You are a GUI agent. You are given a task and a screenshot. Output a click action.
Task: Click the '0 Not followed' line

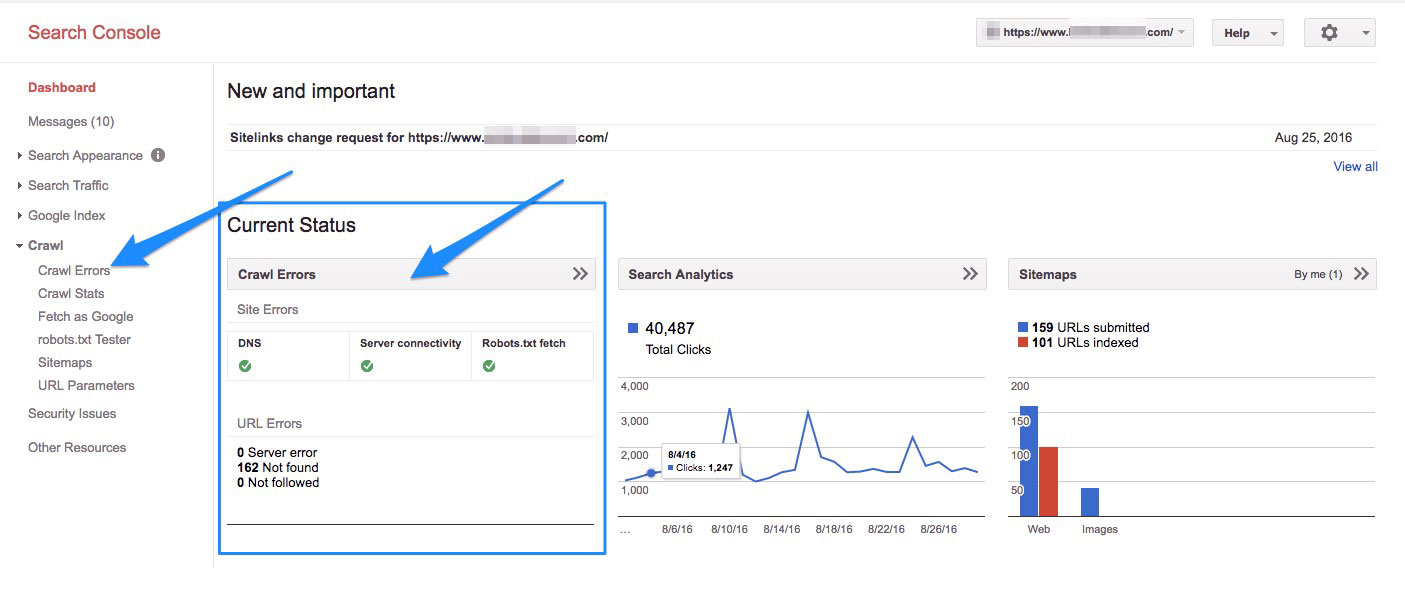coord(279,483)
